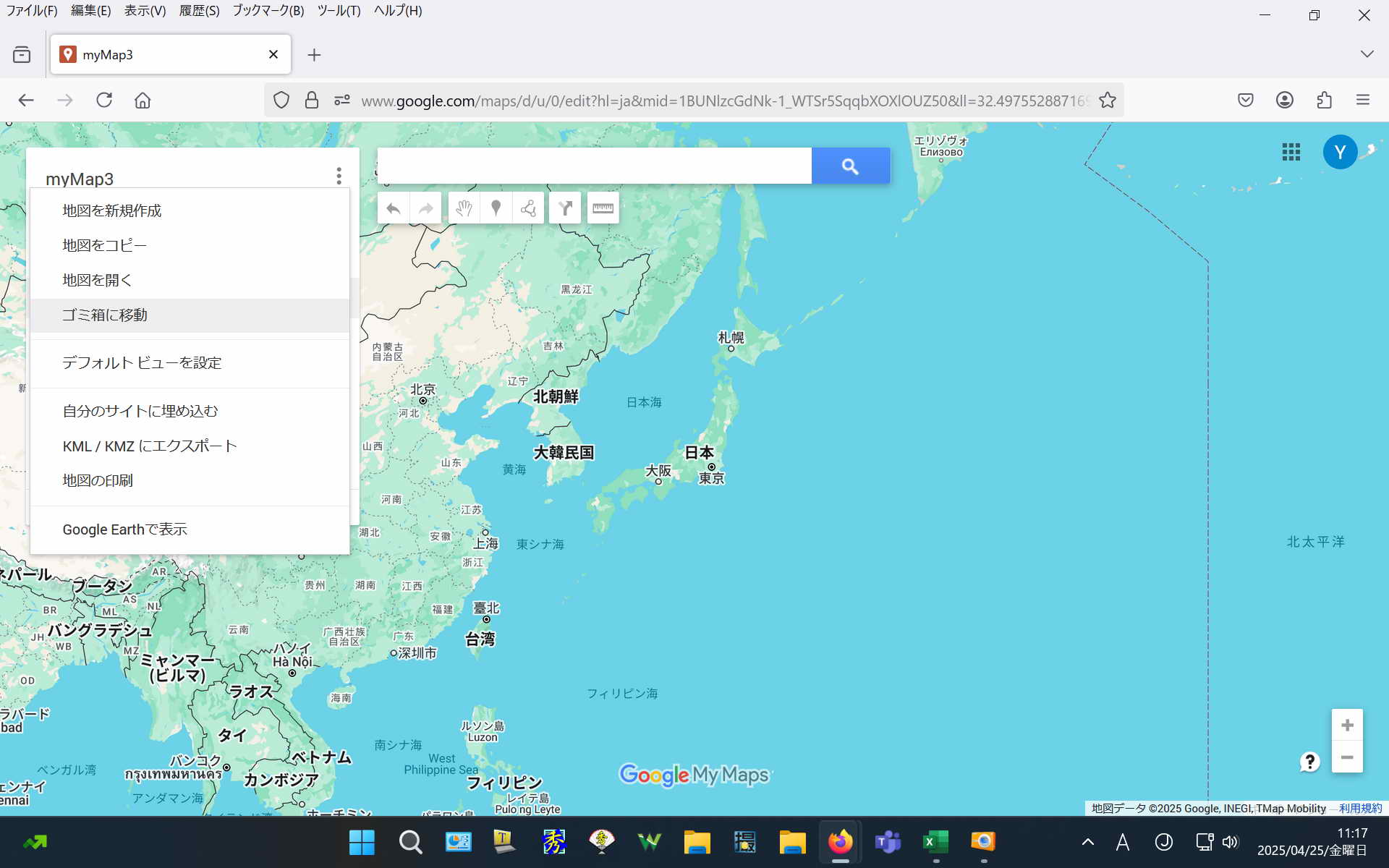Click the three-dot menu beside myMap3
Image resolution: width=1389 pixels, height=868 pixels.
pos(339,176)
